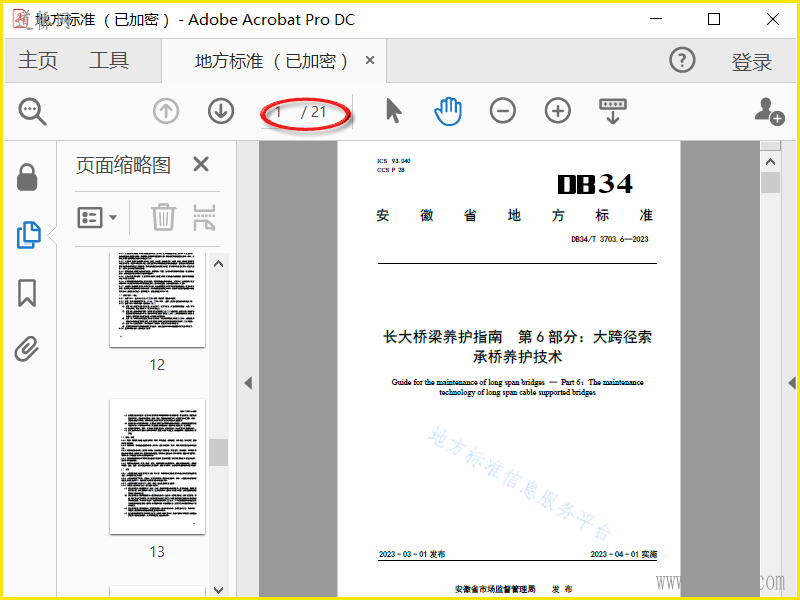Image resolution: width=800 pixels, height=600 pixels.
Task: Click the 2023-03-01 发布 date text
Action: (412, 554)
